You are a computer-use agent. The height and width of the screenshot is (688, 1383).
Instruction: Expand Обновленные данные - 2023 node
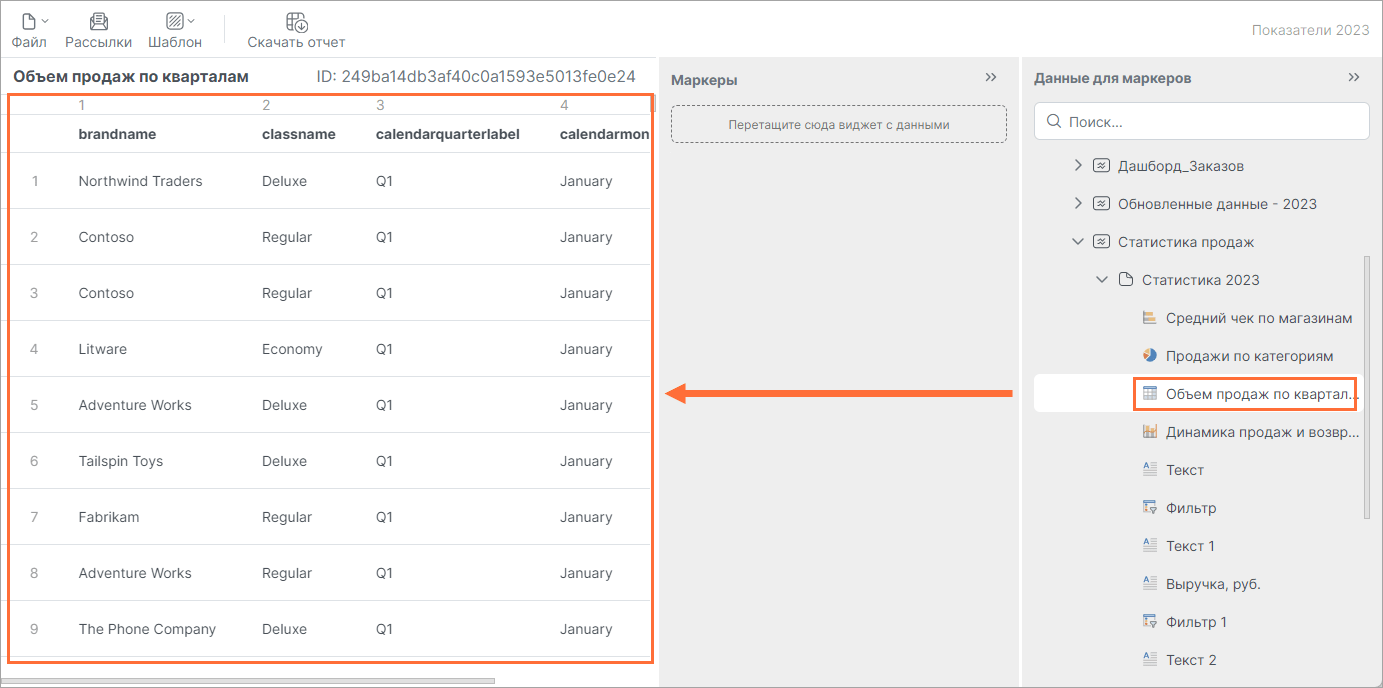(x=1077, y=203)
